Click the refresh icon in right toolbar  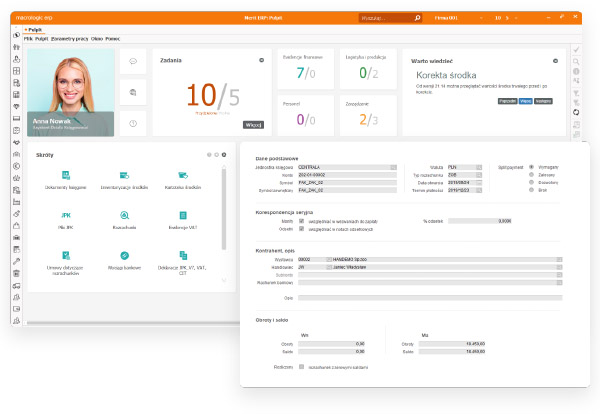tap(576, 112)
